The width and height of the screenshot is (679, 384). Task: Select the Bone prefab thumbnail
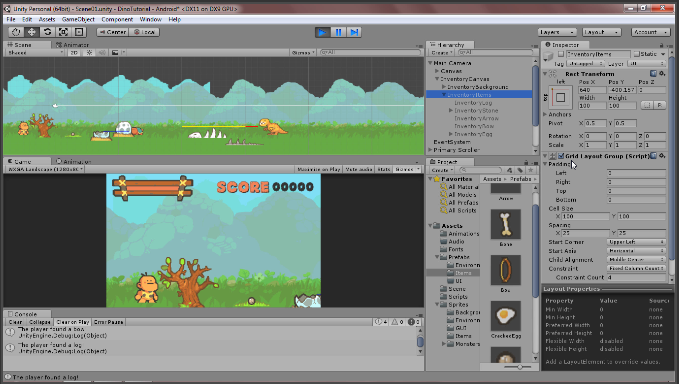[x=505, y=225]
